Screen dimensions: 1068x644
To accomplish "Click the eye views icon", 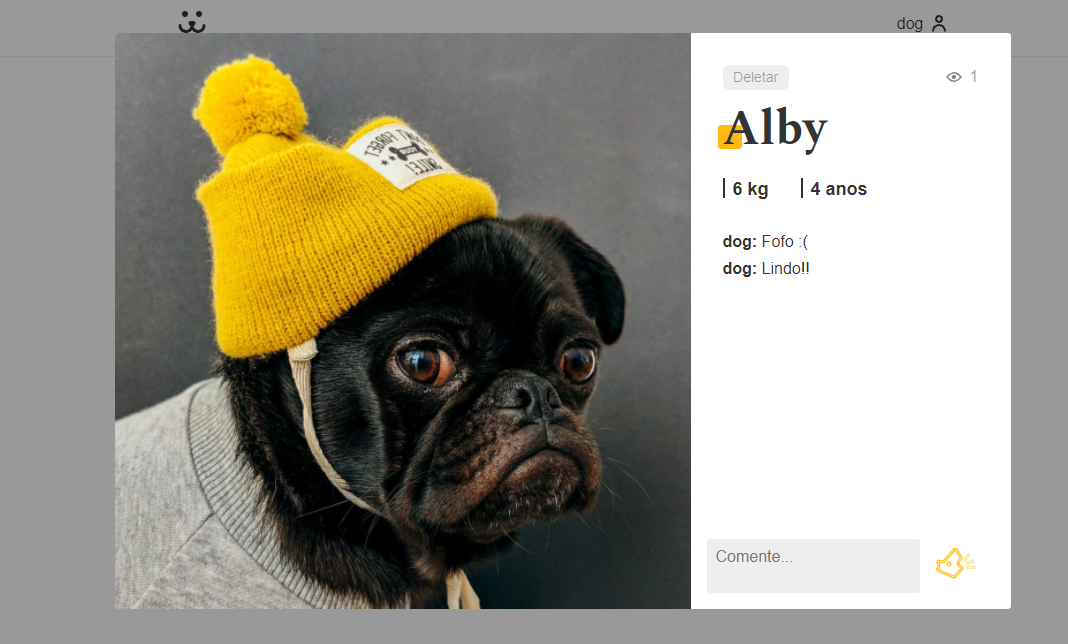I will click(x=954, y=77).
